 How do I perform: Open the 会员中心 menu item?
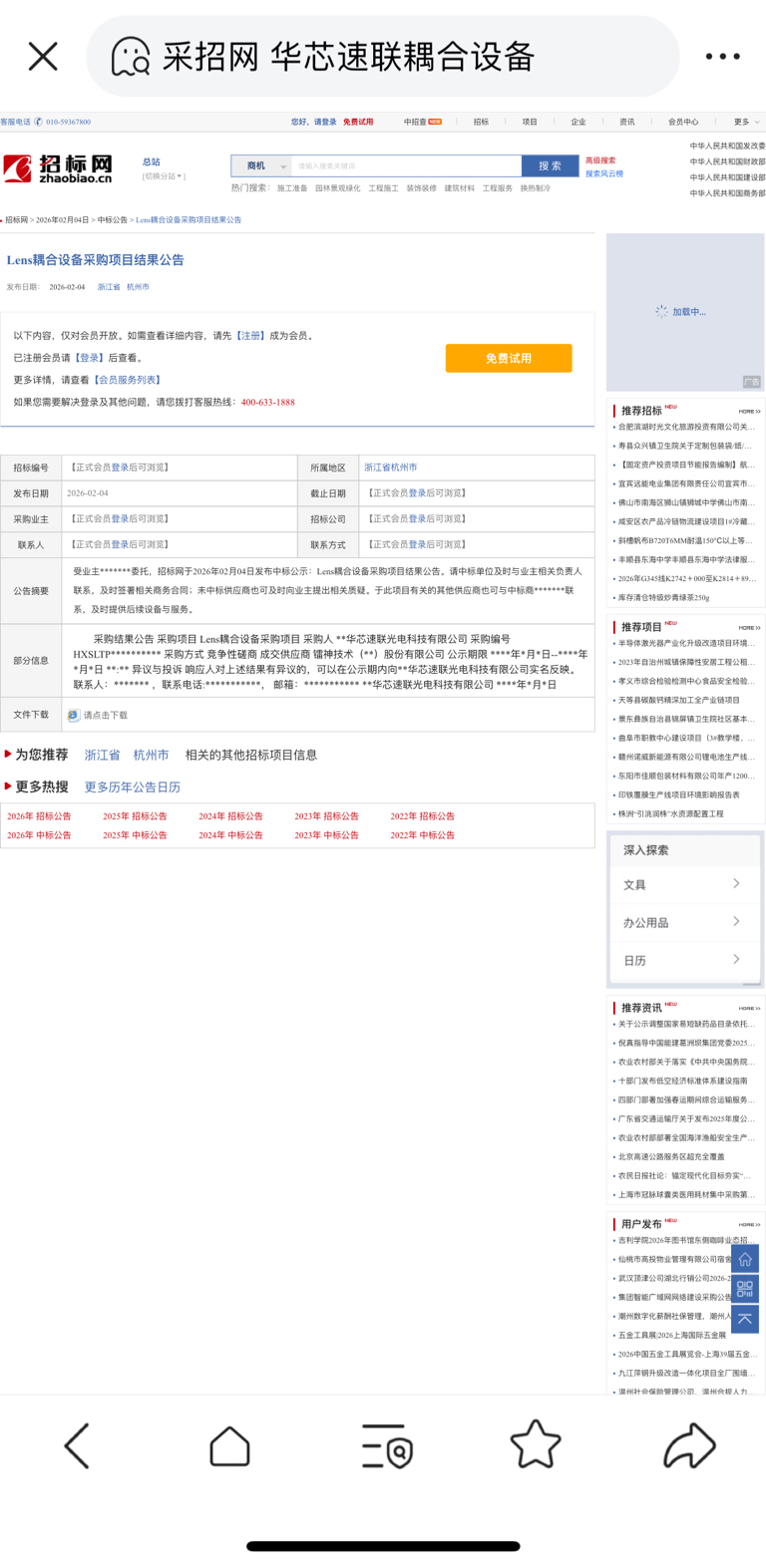tap(683, 122)
